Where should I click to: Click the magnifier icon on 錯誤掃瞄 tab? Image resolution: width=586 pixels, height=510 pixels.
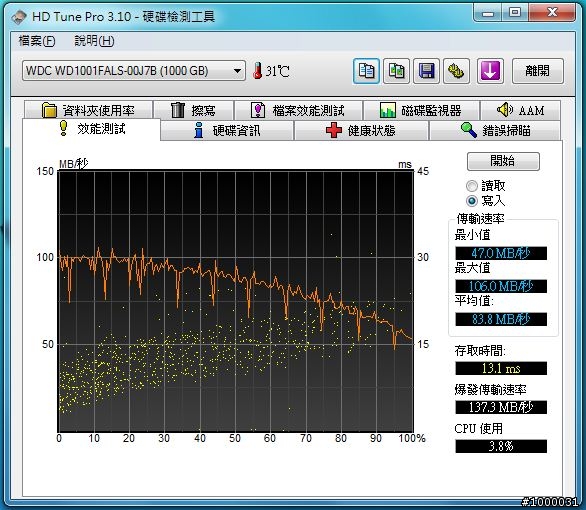click(x=469, y=130)
